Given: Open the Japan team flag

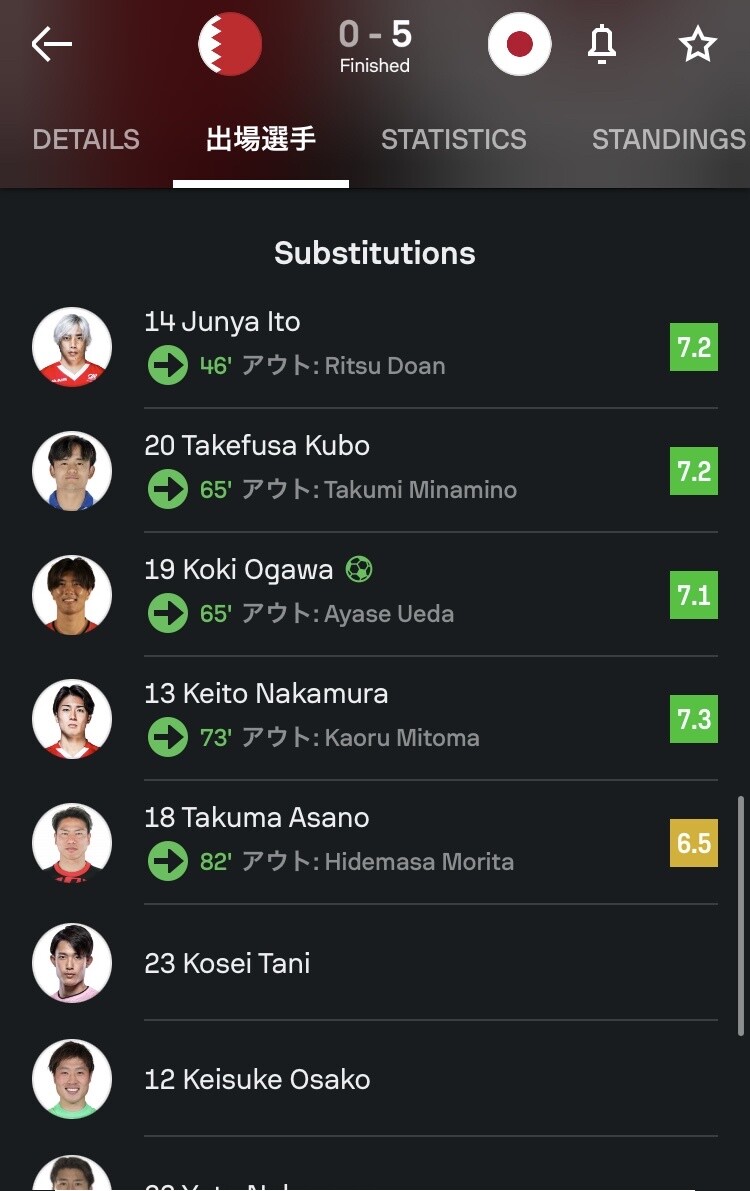Looking at the screenshot, I should (x=519, y=44).
